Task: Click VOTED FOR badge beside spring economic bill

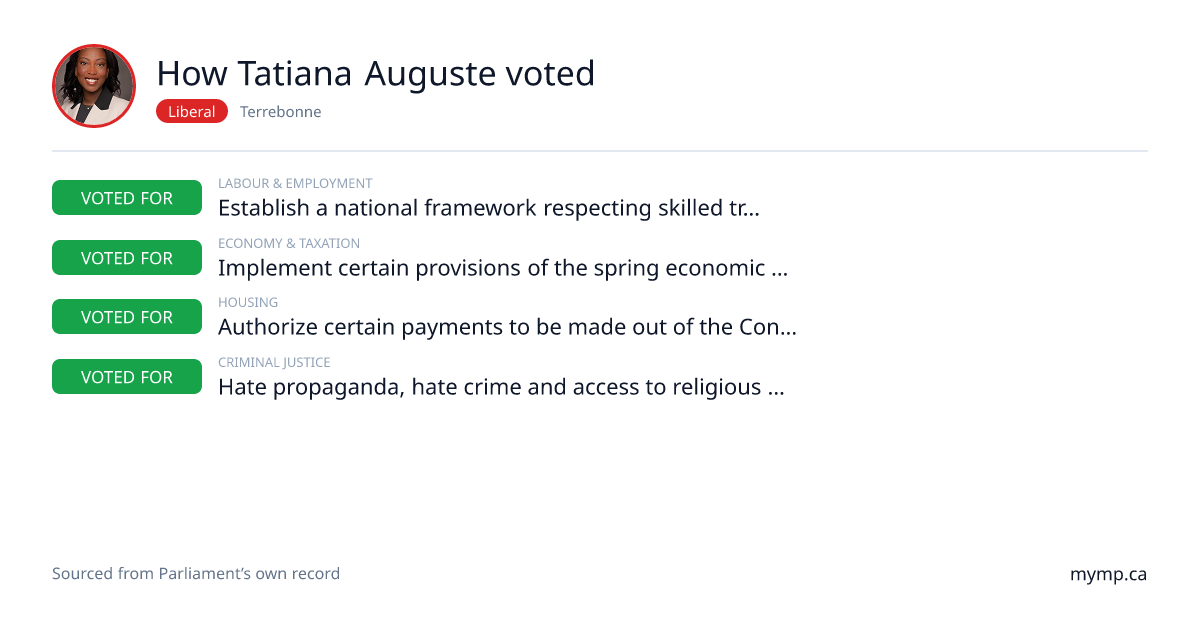Action: (x=127, y=258)
